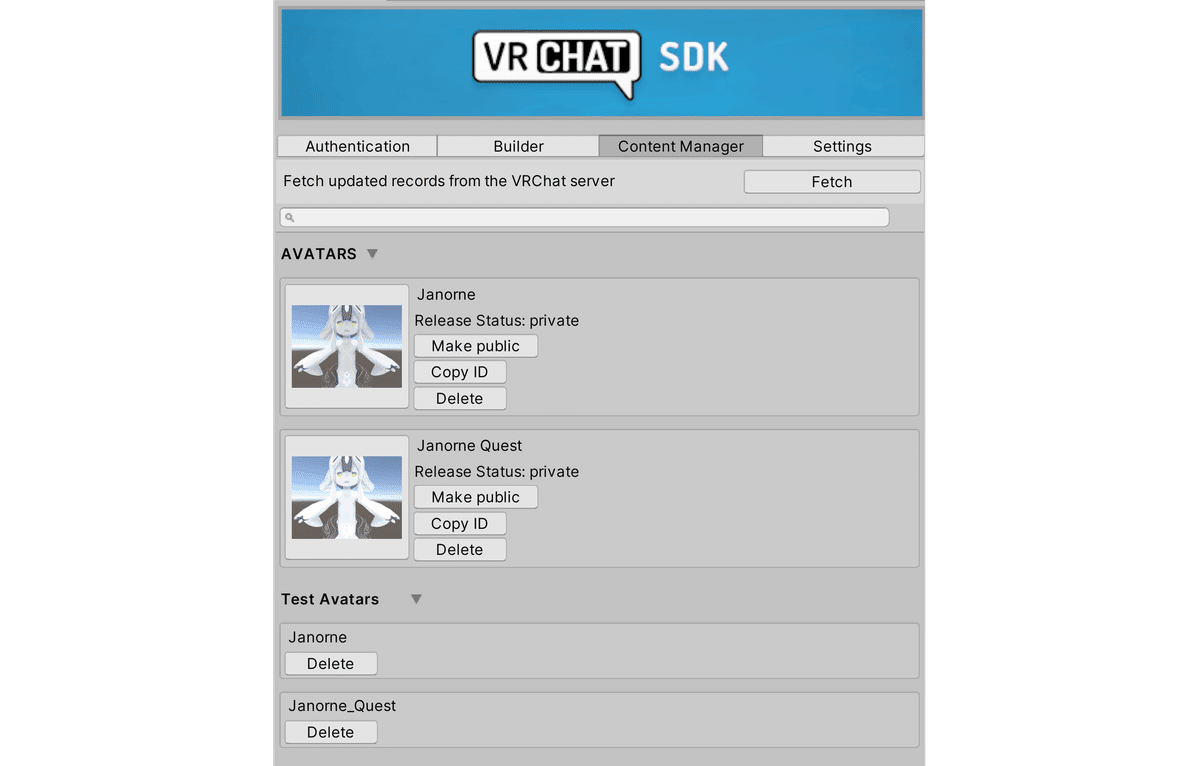The width and height of the screenshot is (1200, 766).
Task: Click the 'Janorne Quest' avatar name
Action: (469, 446)
